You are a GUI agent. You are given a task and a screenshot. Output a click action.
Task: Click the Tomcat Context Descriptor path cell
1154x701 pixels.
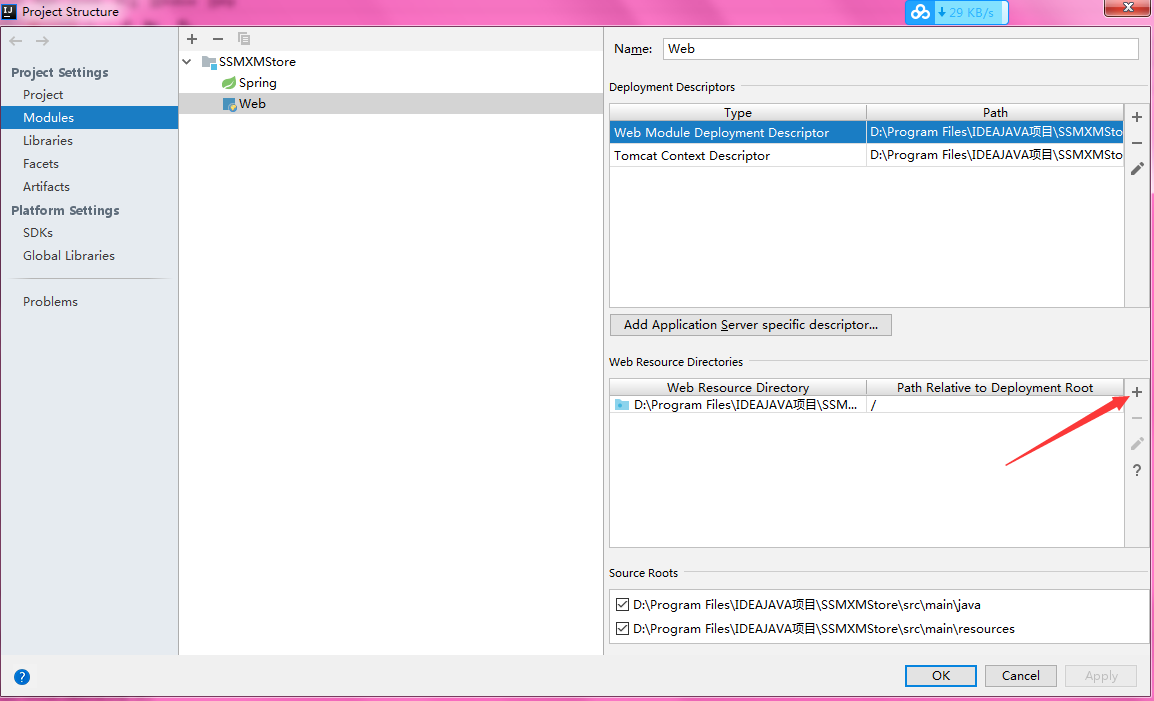(995, 155)
